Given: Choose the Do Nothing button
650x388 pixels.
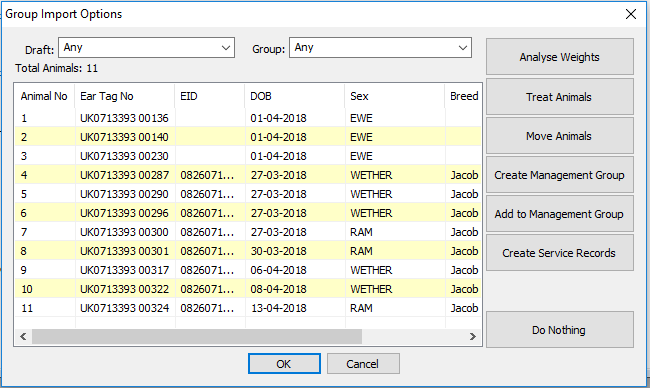Looking at the screenshot, I should pyautogui.click(x=560, y=330).
